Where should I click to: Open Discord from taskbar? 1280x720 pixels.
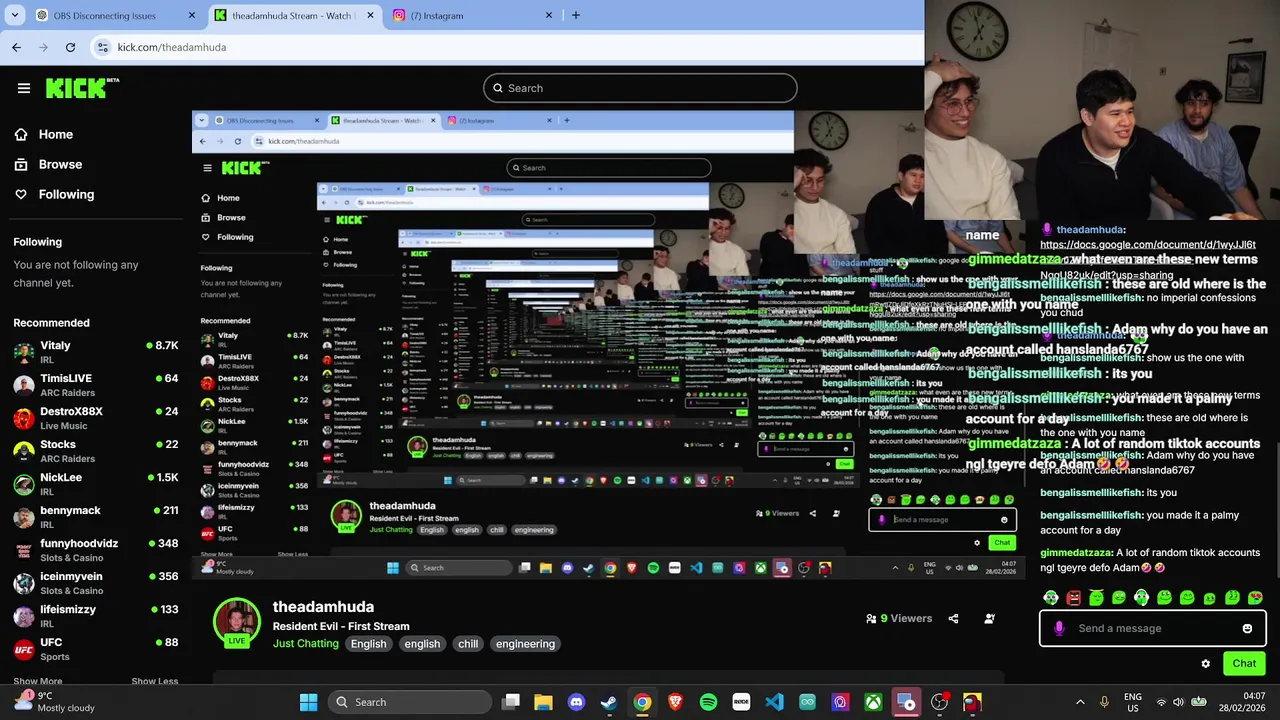pyautogui.click(x=576, y=702)
